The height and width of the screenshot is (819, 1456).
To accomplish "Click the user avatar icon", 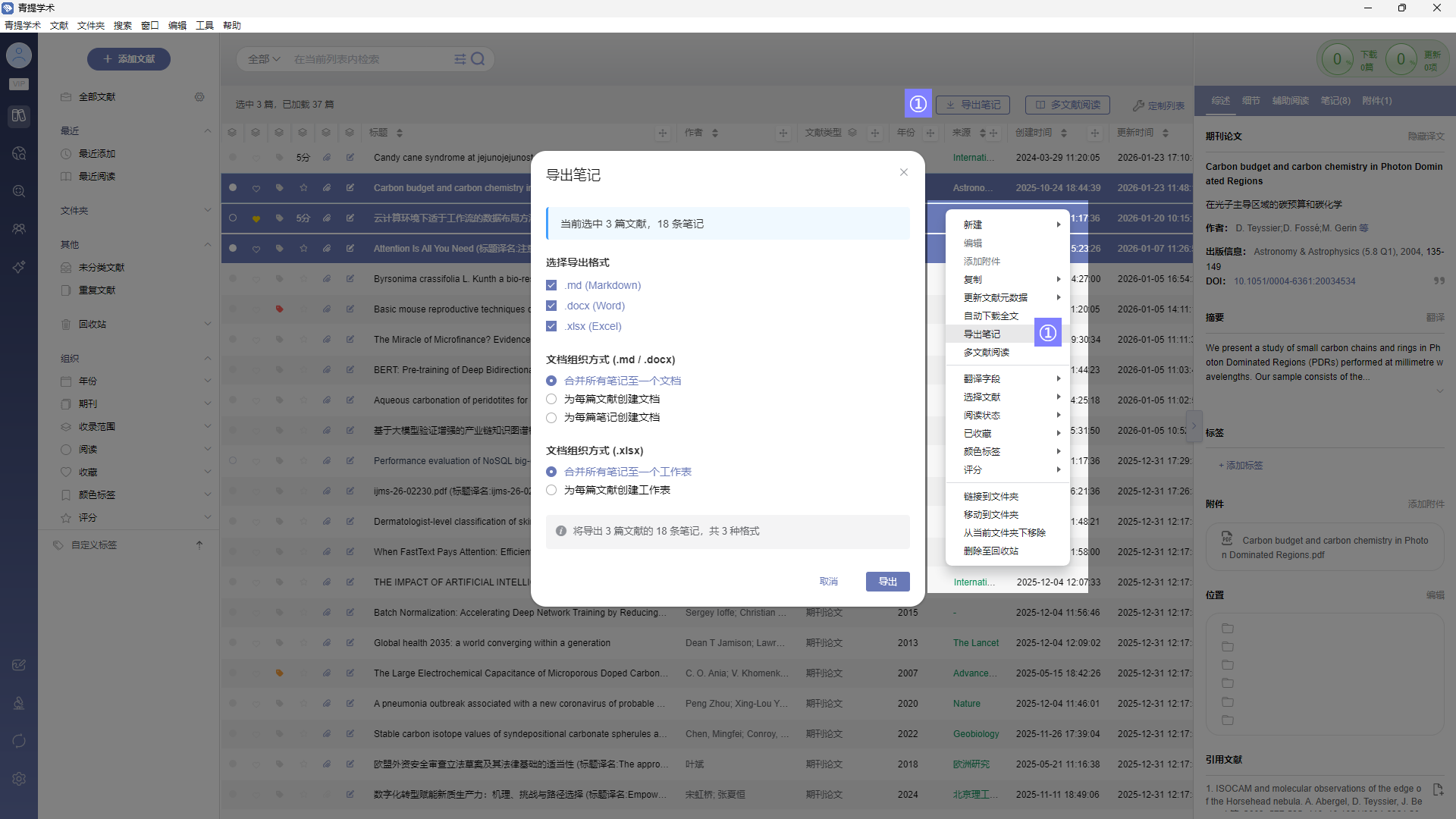I will point(19,55).
